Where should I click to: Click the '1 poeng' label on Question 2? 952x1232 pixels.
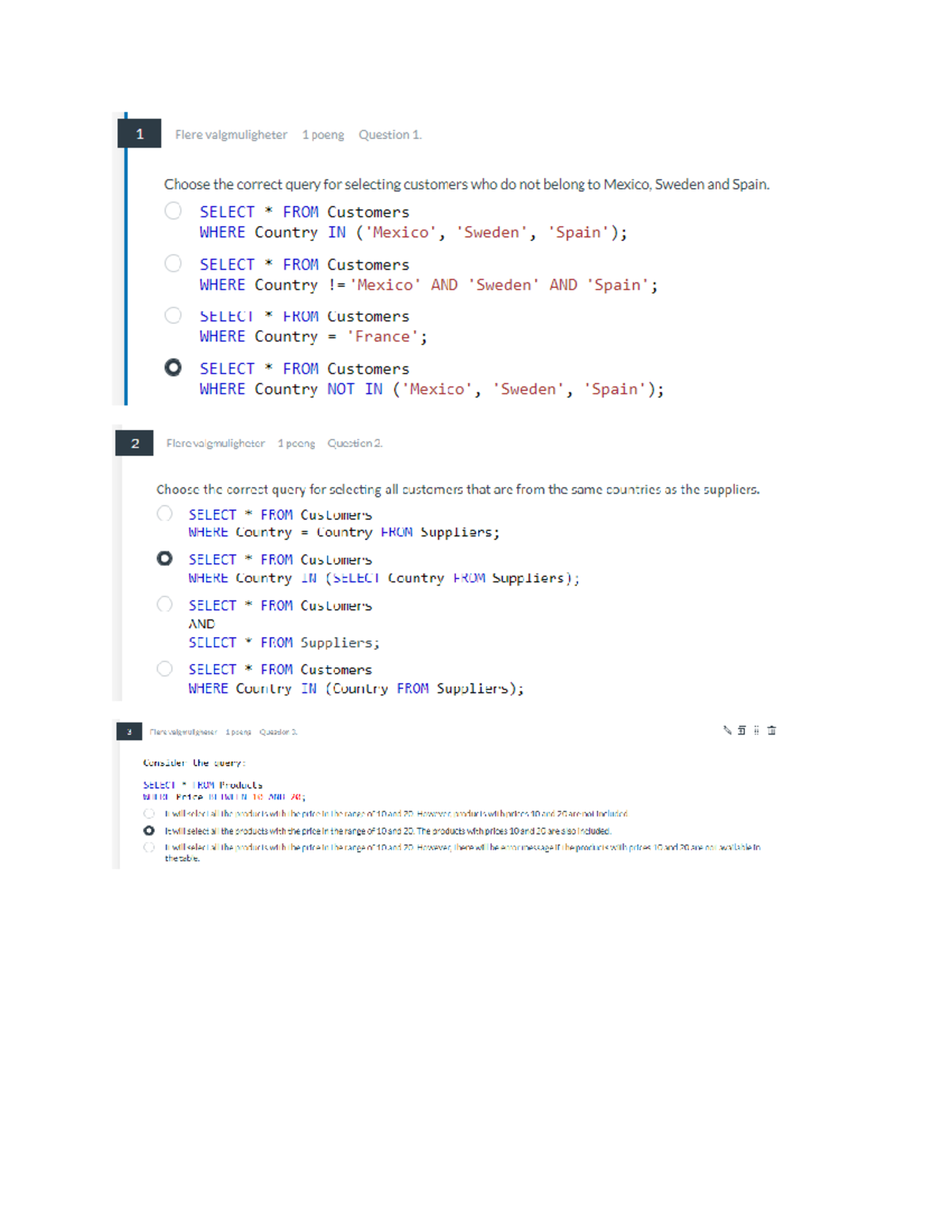(297, 443)
